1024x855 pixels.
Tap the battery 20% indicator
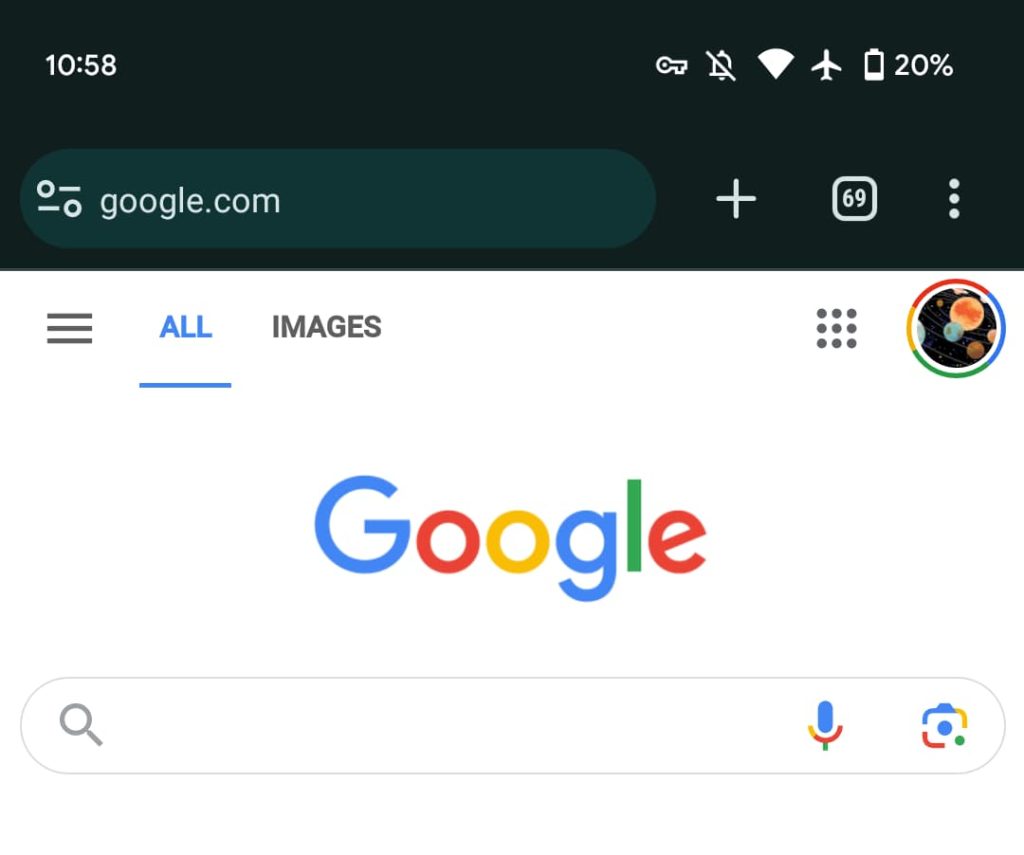pyautogui.click(x=908, y=66)
